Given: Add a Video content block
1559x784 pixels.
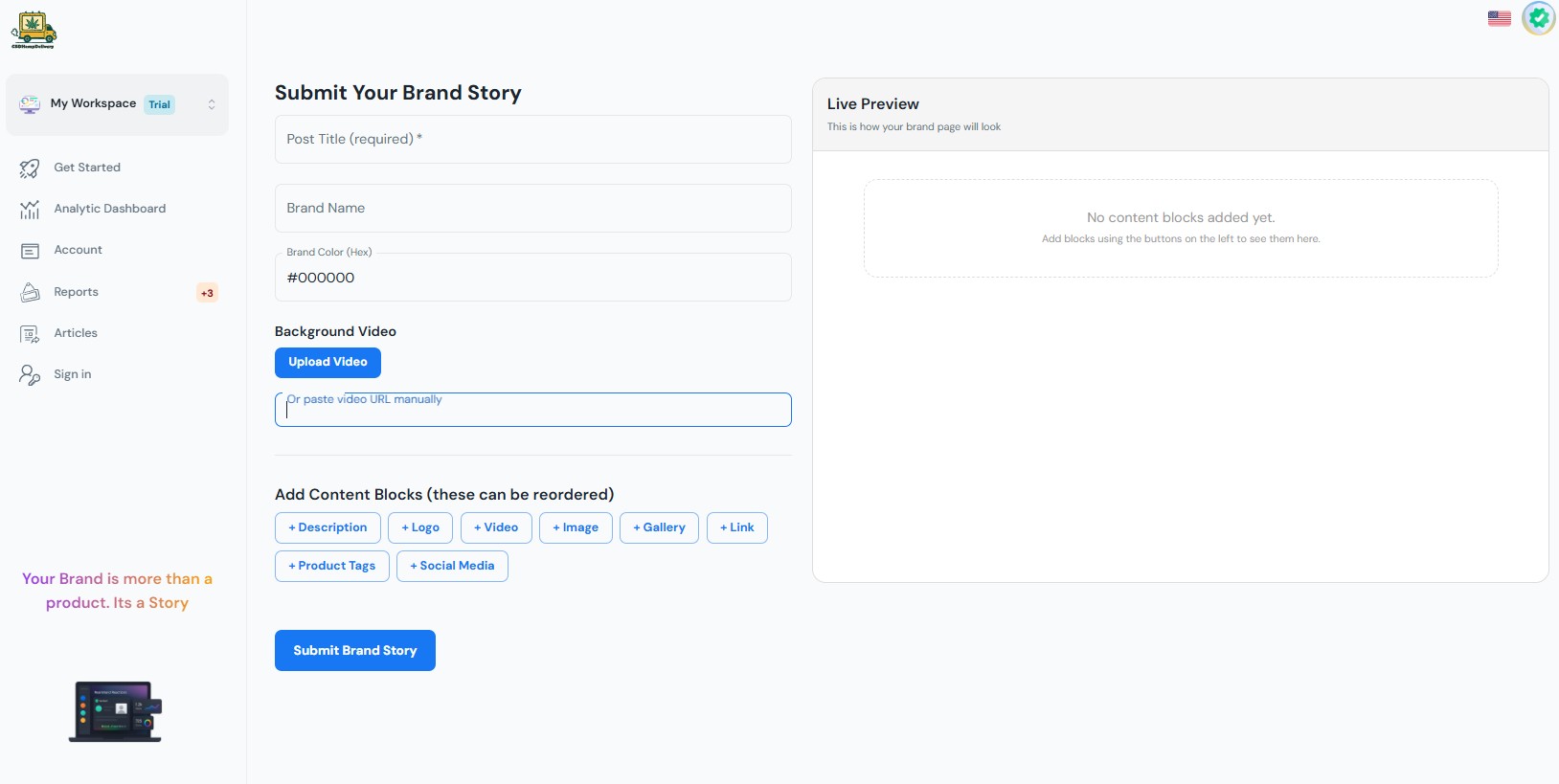Looking at the screenshot, I should [496, 527].
